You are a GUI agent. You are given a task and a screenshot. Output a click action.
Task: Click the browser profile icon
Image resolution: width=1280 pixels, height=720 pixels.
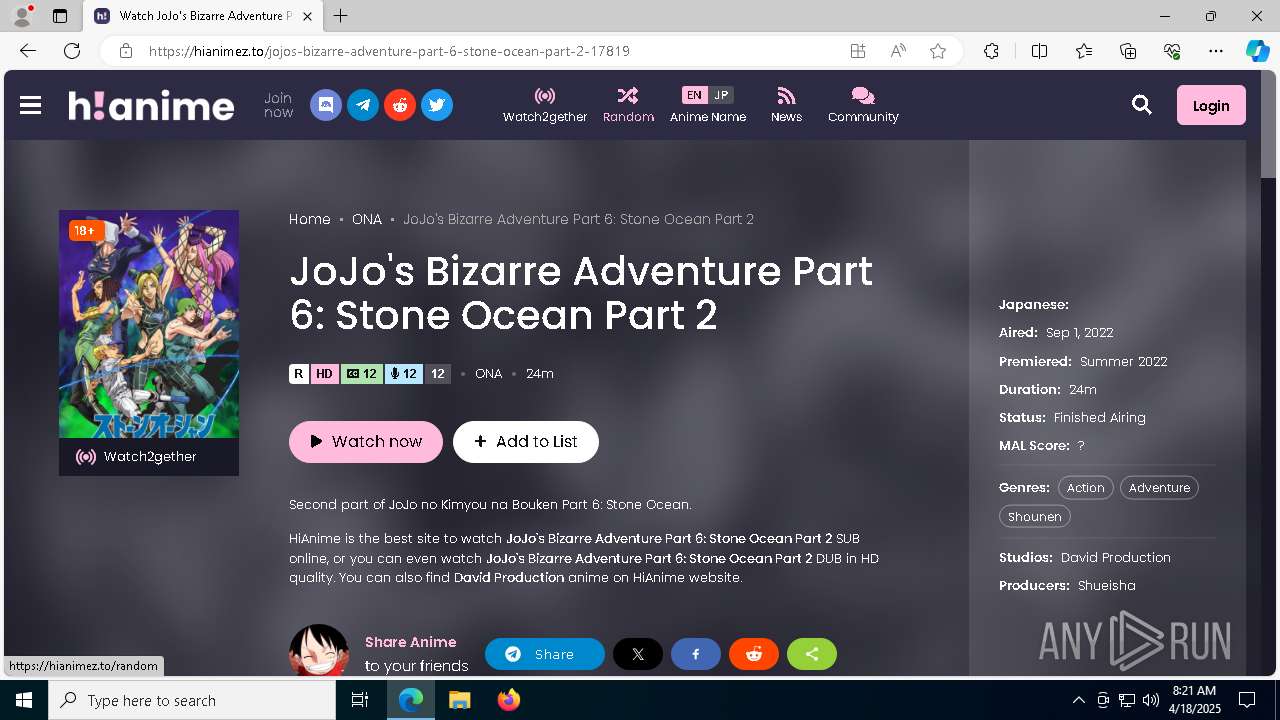[x=22, y=16]
